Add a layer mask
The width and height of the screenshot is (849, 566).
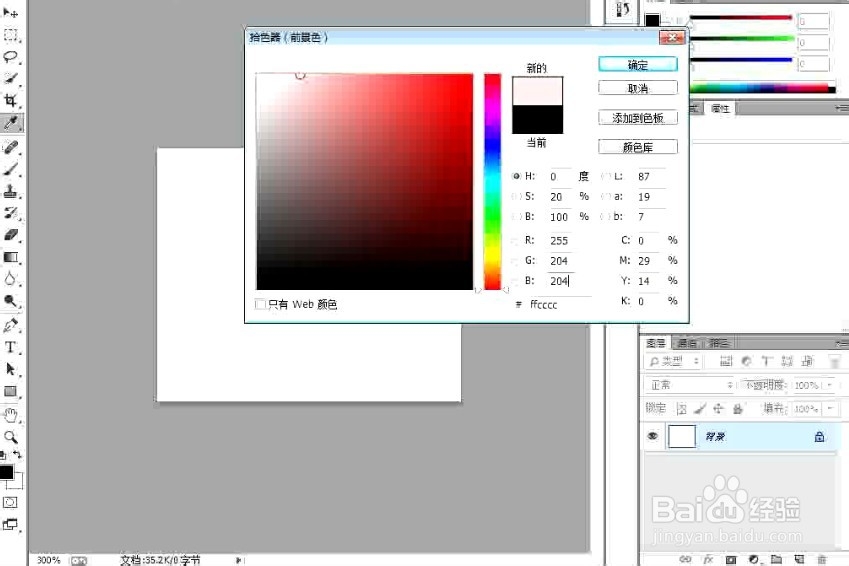tap(731, 559)
